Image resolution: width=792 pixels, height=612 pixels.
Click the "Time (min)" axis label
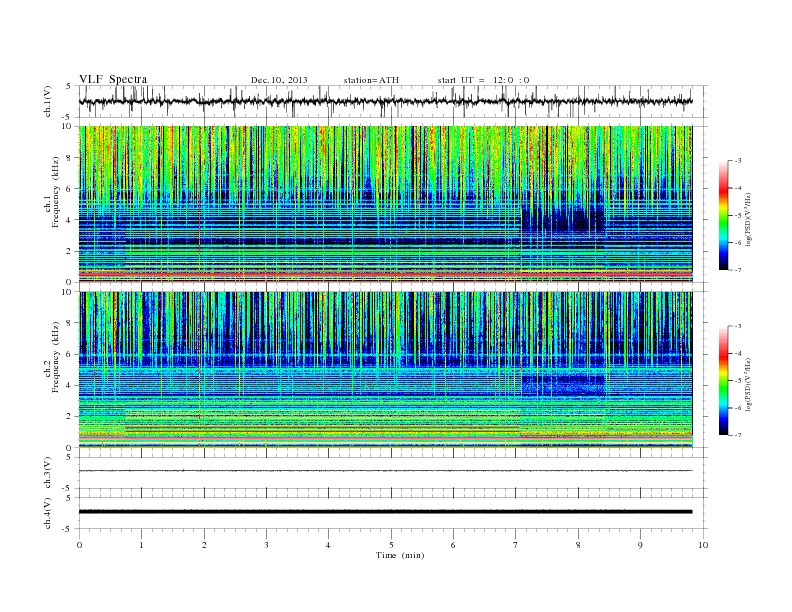click(x=400, y=555)
